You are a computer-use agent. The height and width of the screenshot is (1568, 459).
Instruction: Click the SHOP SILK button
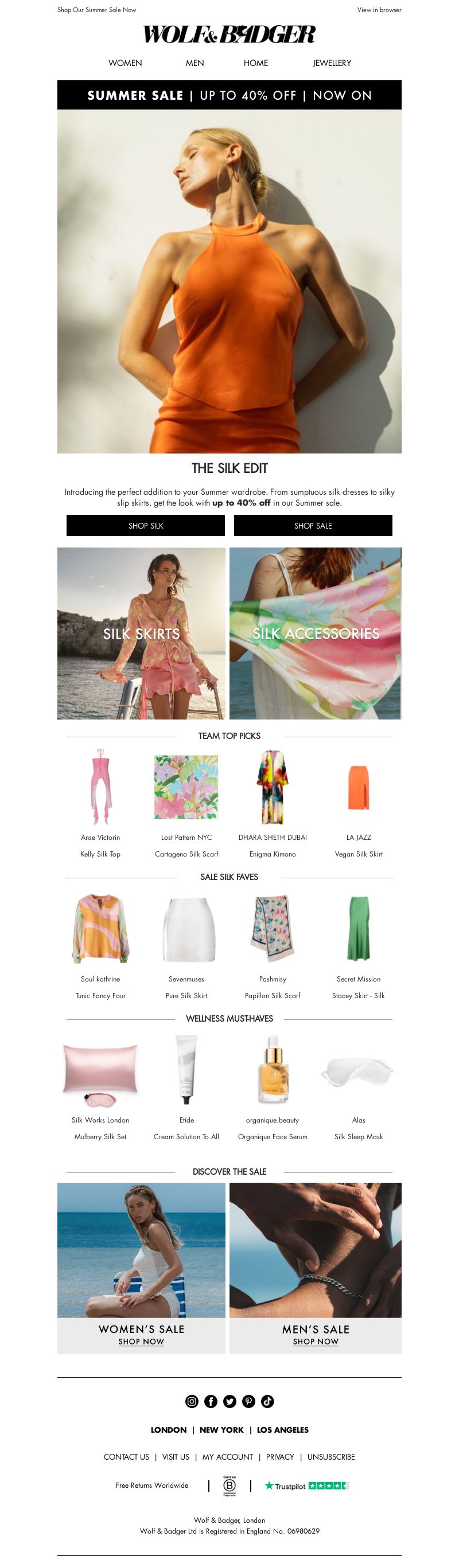pos(146,525)
